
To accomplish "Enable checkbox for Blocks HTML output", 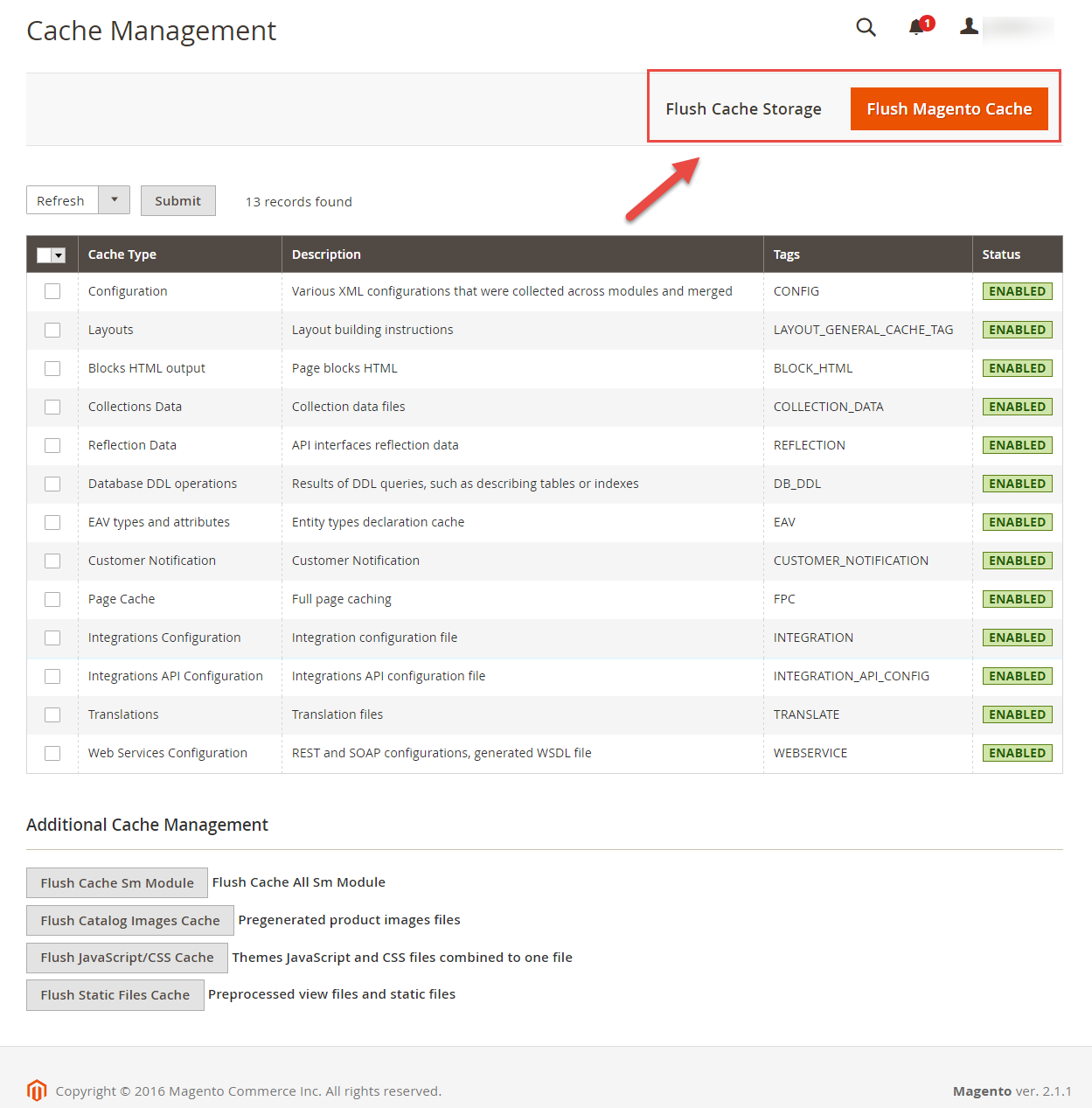I will [x=52, y=368].
